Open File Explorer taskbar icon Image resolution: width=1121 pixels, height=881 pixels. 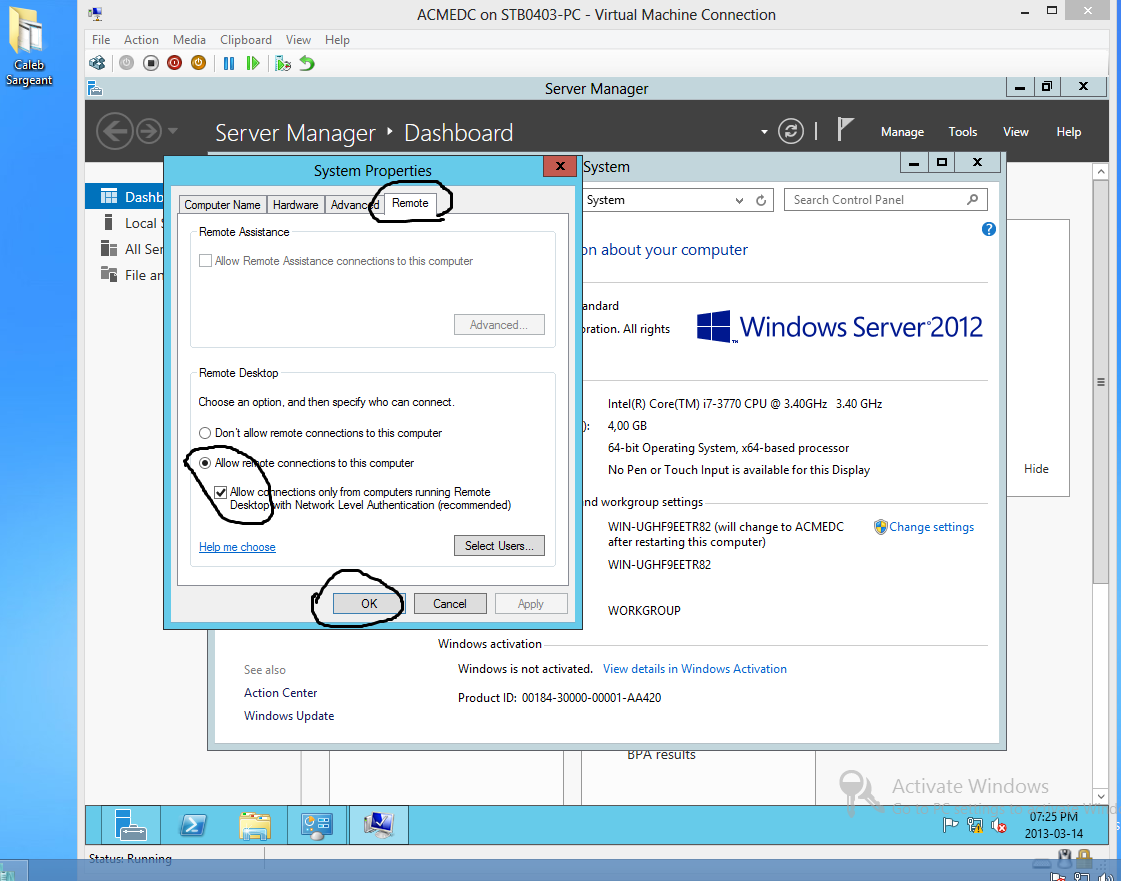tap(255, 825)
